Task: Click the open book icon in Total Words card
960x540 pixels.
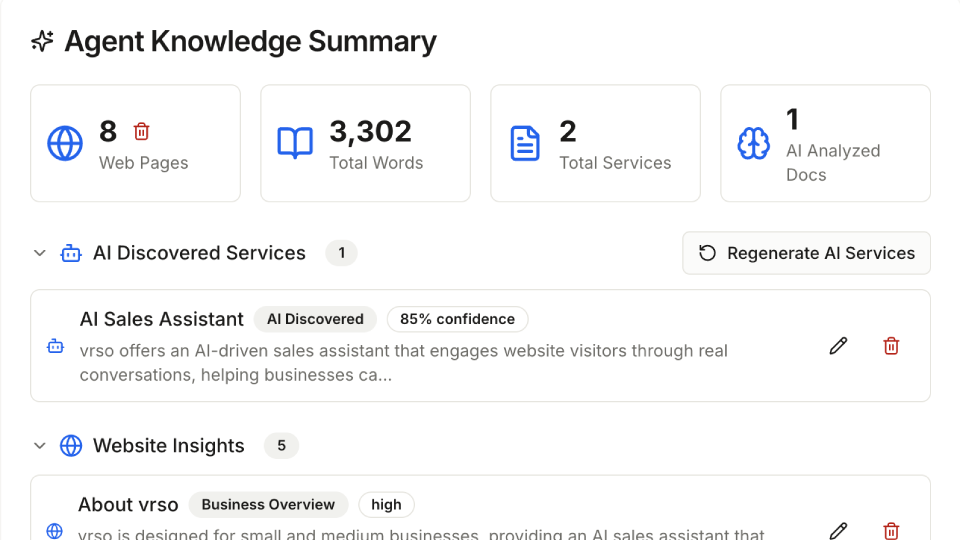Action: click(x=295, y=143)
